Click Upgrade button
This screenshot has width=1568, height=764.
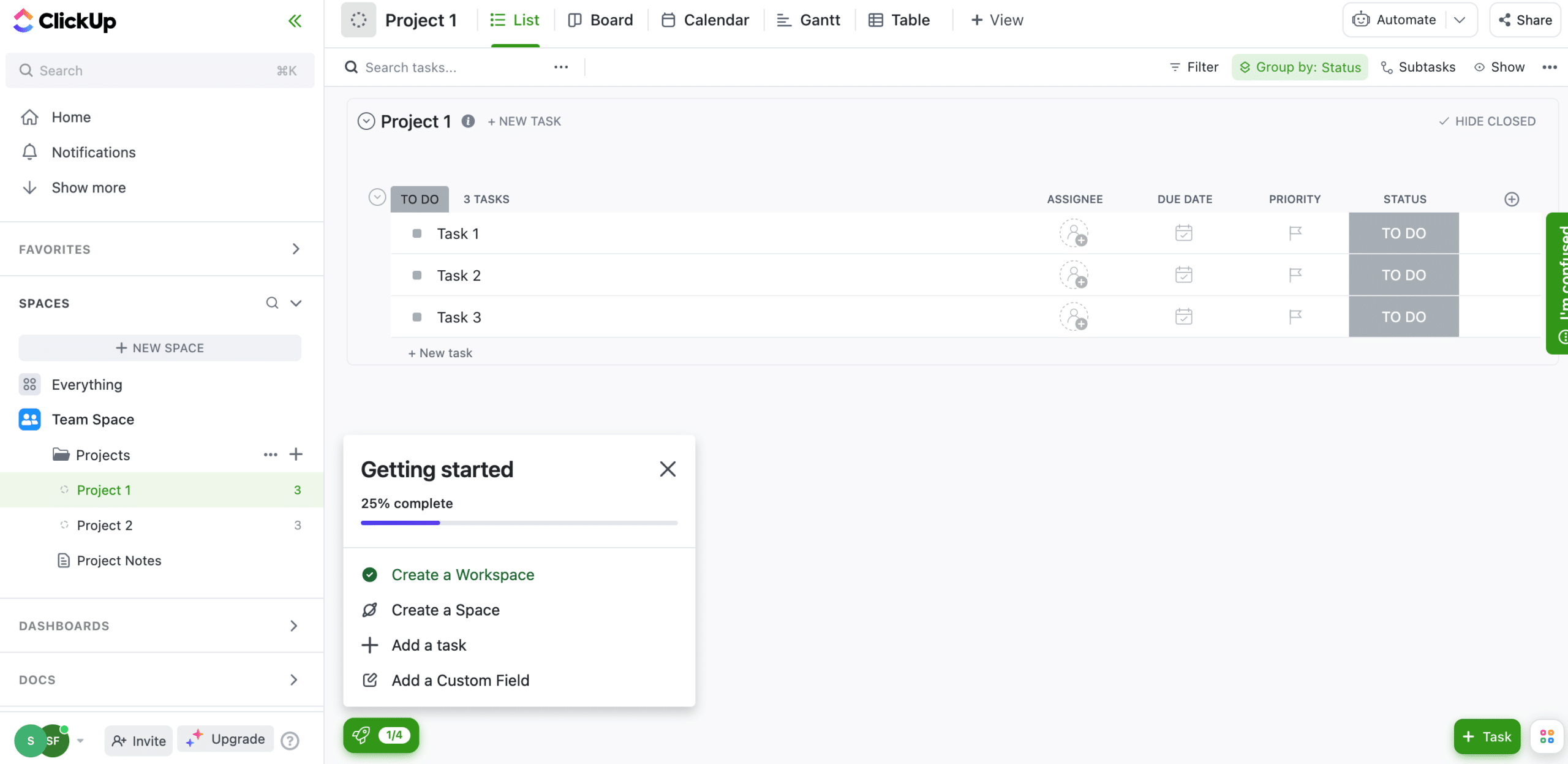pos(226,739)
